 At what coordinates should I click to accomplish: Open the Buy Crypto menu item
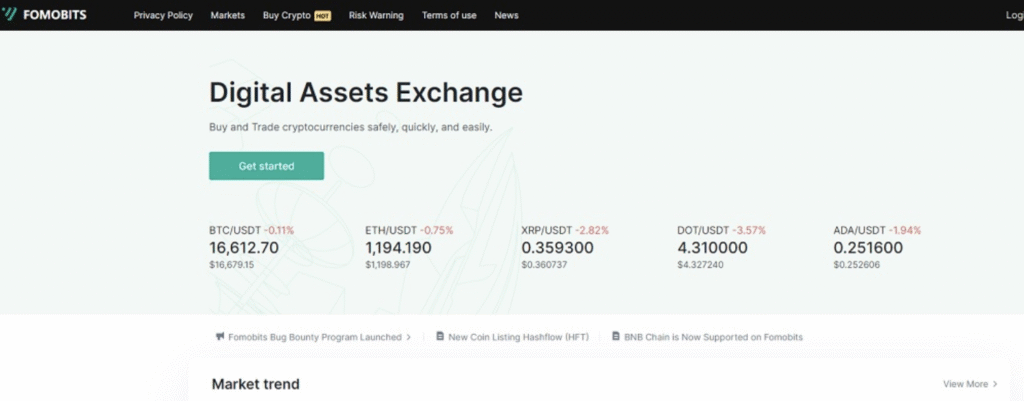[285, 16]
